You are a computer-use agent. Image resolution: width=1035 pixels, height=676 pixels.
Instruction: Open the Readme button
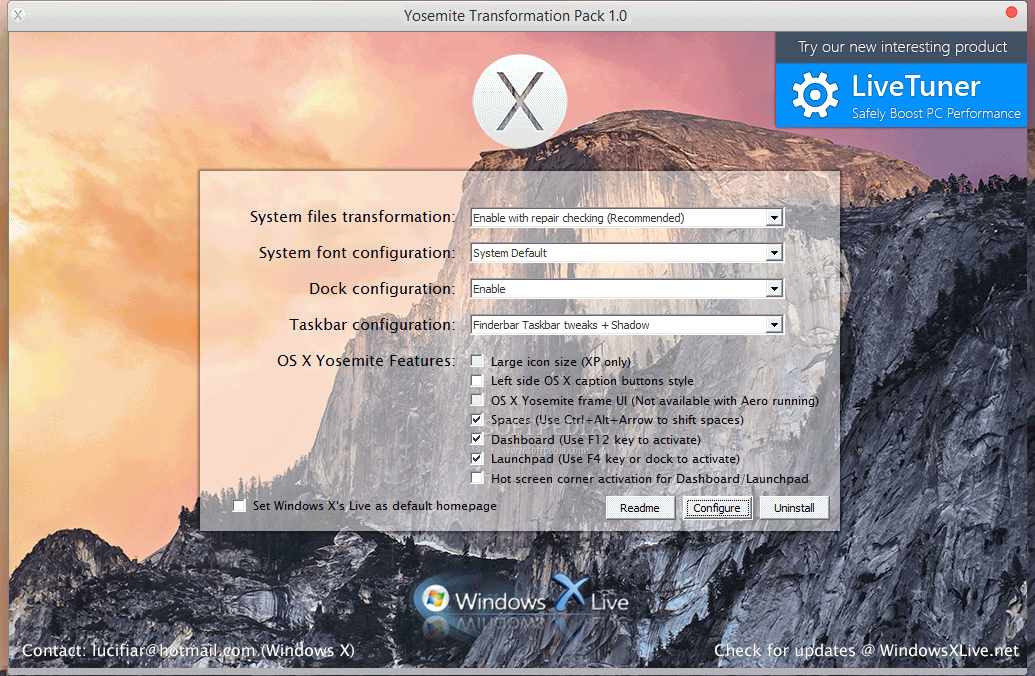tap(640, 508)
